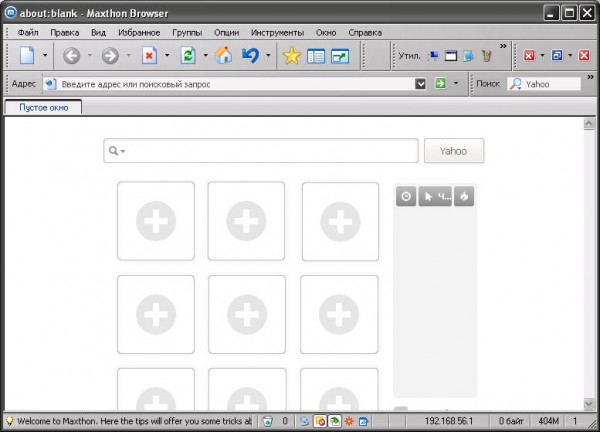
Task: Click the Yahoo search button on page
Action: pyautogui.click(x=454, y=151)
